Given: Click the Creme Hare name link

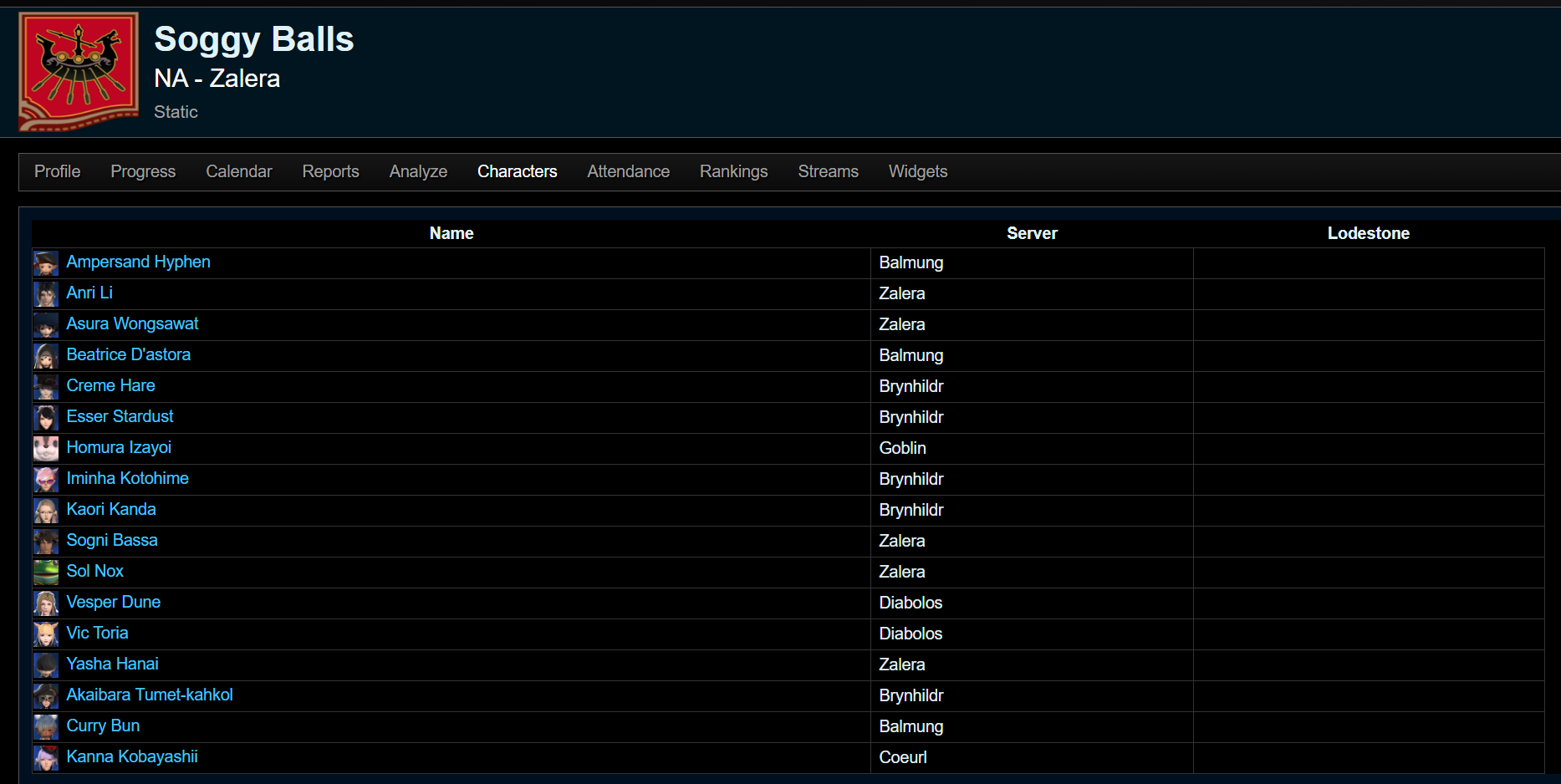Looking at the screenshot, I should (x=111, y=385).
